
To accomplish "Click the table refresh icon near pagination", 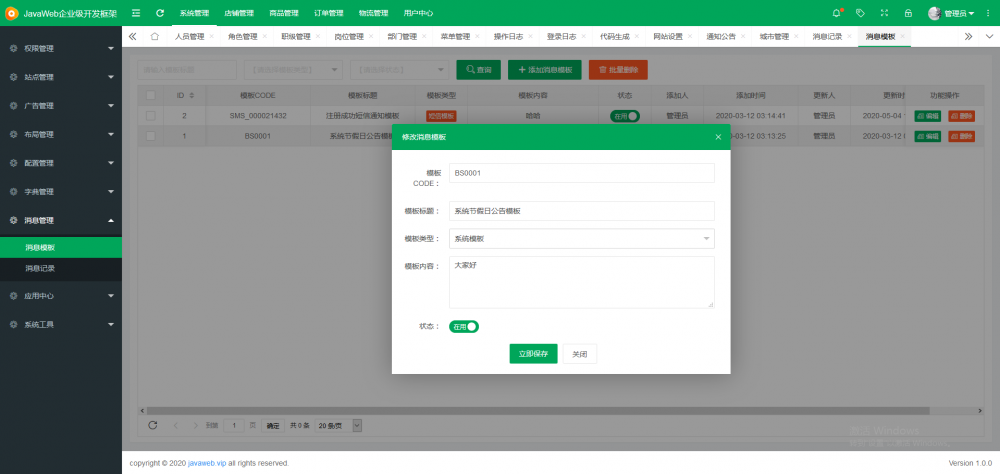I will point(152,426).
